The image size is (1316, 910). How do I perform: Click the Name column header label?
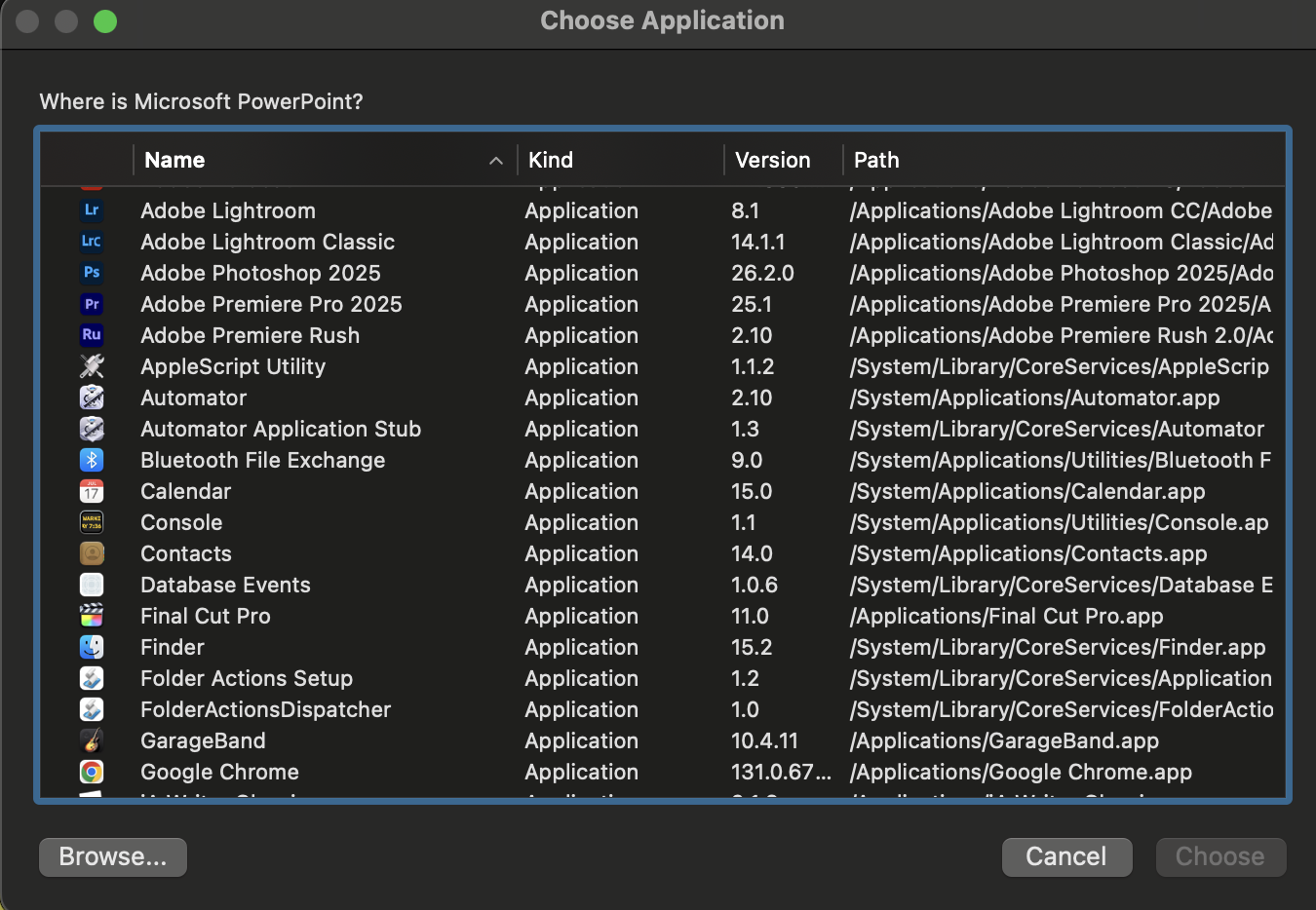[x=174, y=161]
